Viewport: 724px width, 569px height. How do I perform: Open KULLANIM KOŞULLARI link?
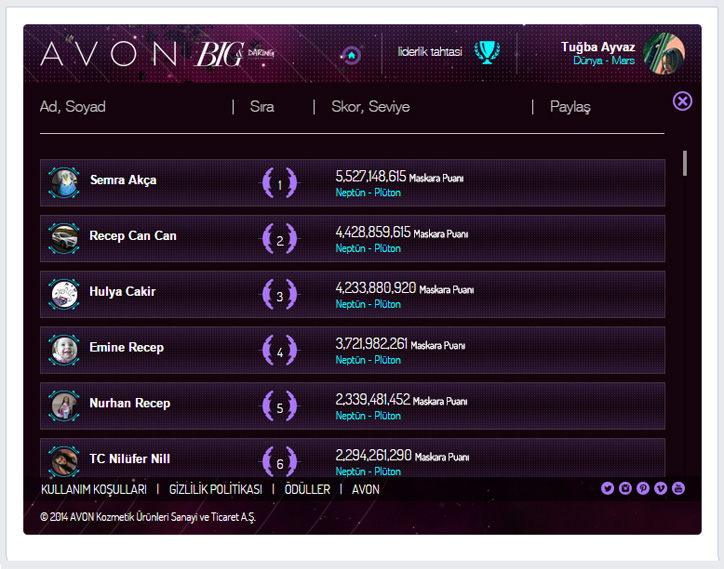(94, 489)
